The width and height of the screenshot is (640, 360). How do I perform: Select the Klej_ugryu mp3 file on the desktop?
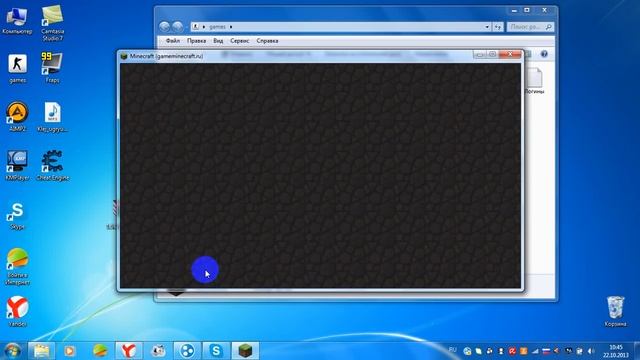coord(53,117)
